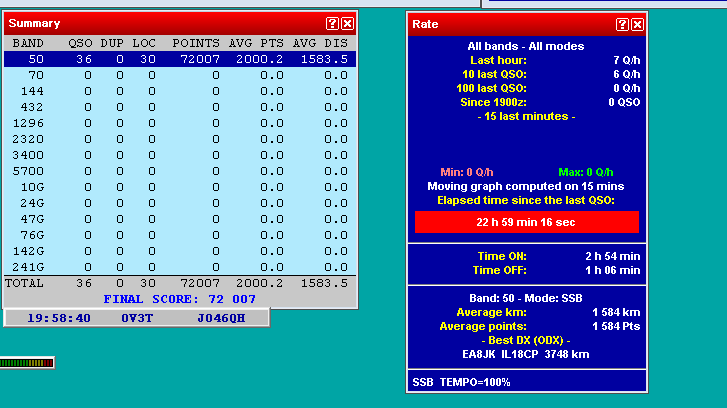The image size is (727, 408).
Task: Click the POINTS column header
Action: [196, 43]
